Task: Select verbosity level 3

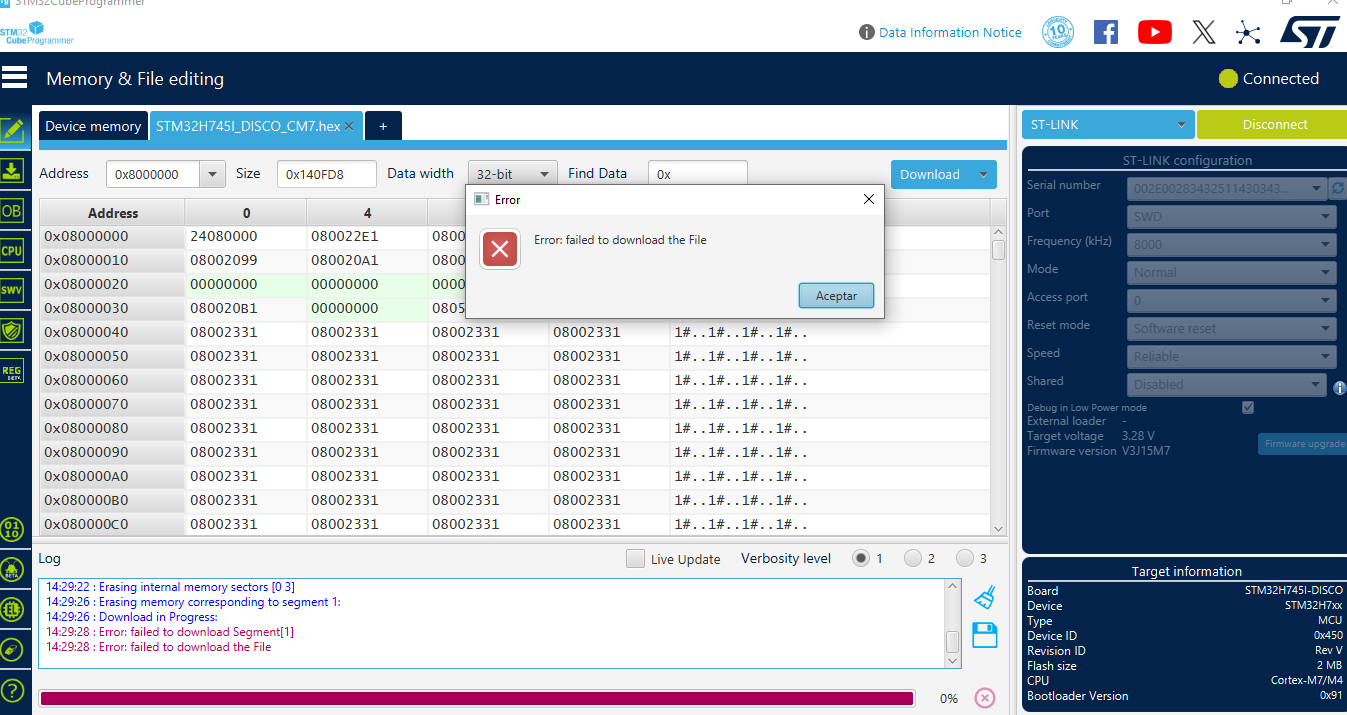Action: pyautogui.click(x=965, y=559)
